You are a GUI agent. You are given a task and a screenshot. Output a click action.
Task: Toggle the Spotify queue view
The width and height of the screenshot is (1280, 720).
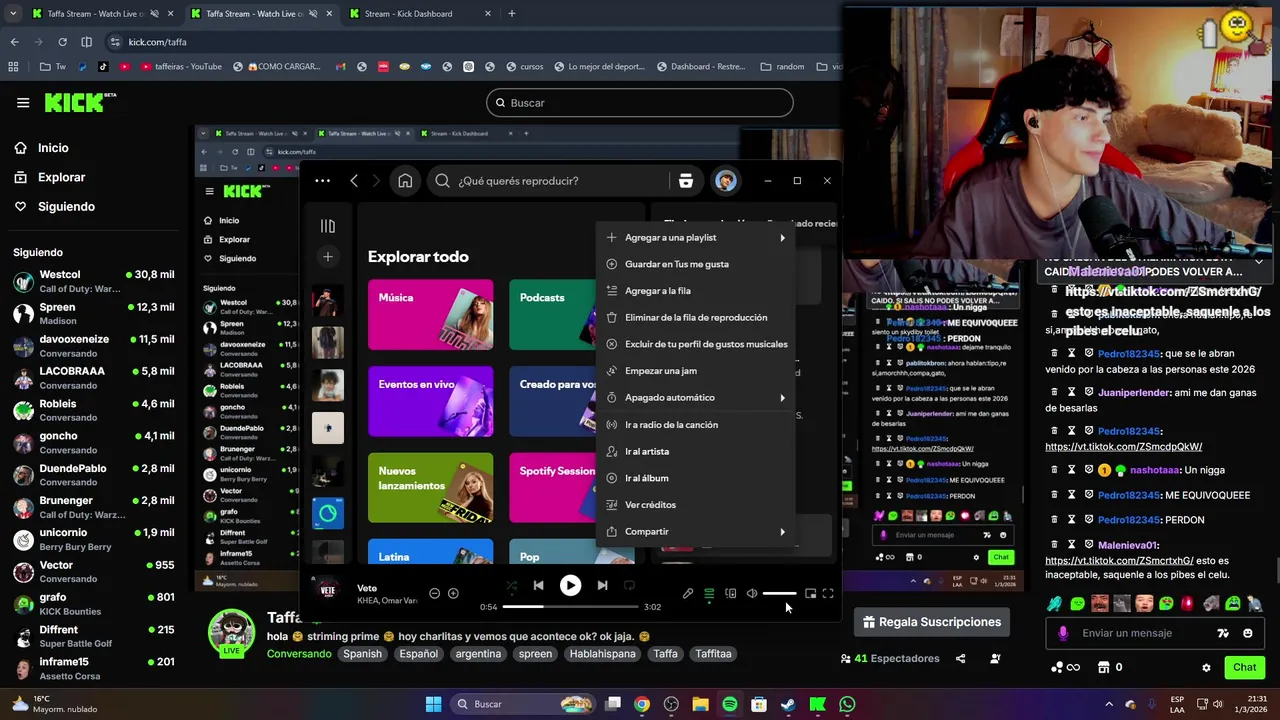[709, 594]
